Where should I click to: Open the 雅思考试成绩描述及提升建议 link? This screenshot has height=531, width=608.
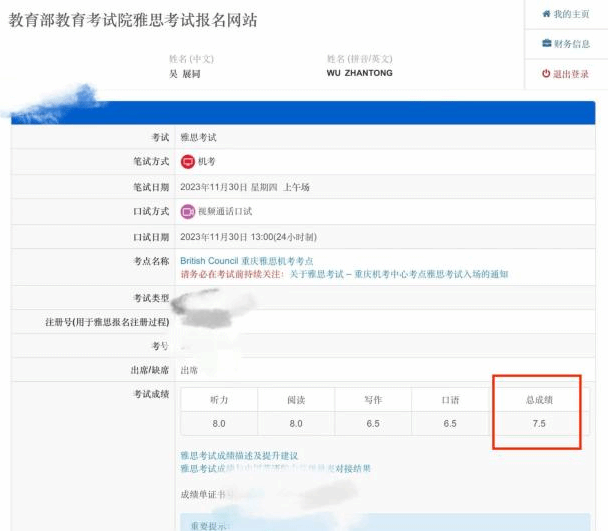tap(239, 456)
